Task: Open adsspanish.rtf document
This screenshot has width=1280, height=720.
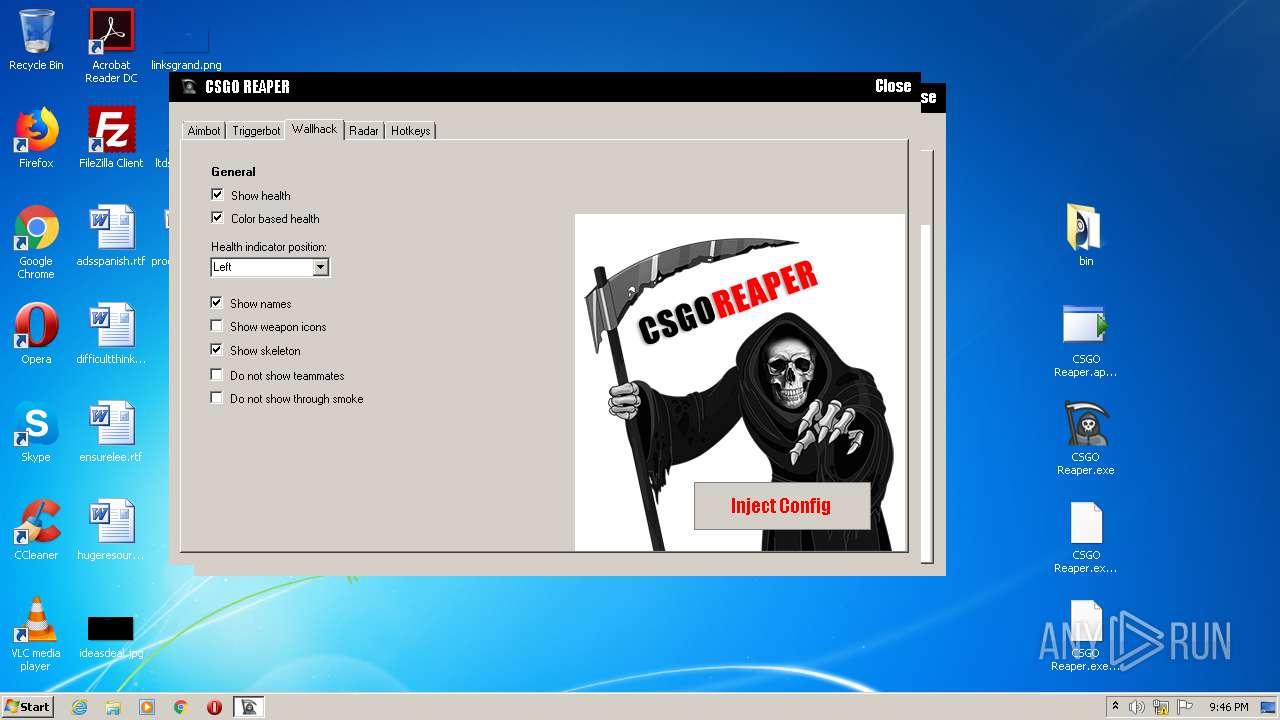Action: (111, 236)
